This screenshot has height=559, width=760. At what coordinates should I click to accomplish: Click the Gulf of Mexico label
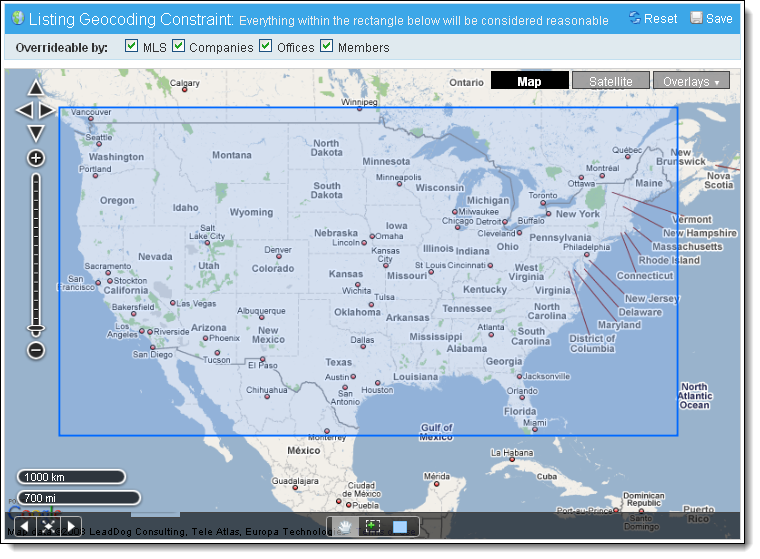[x=436, y=432]
